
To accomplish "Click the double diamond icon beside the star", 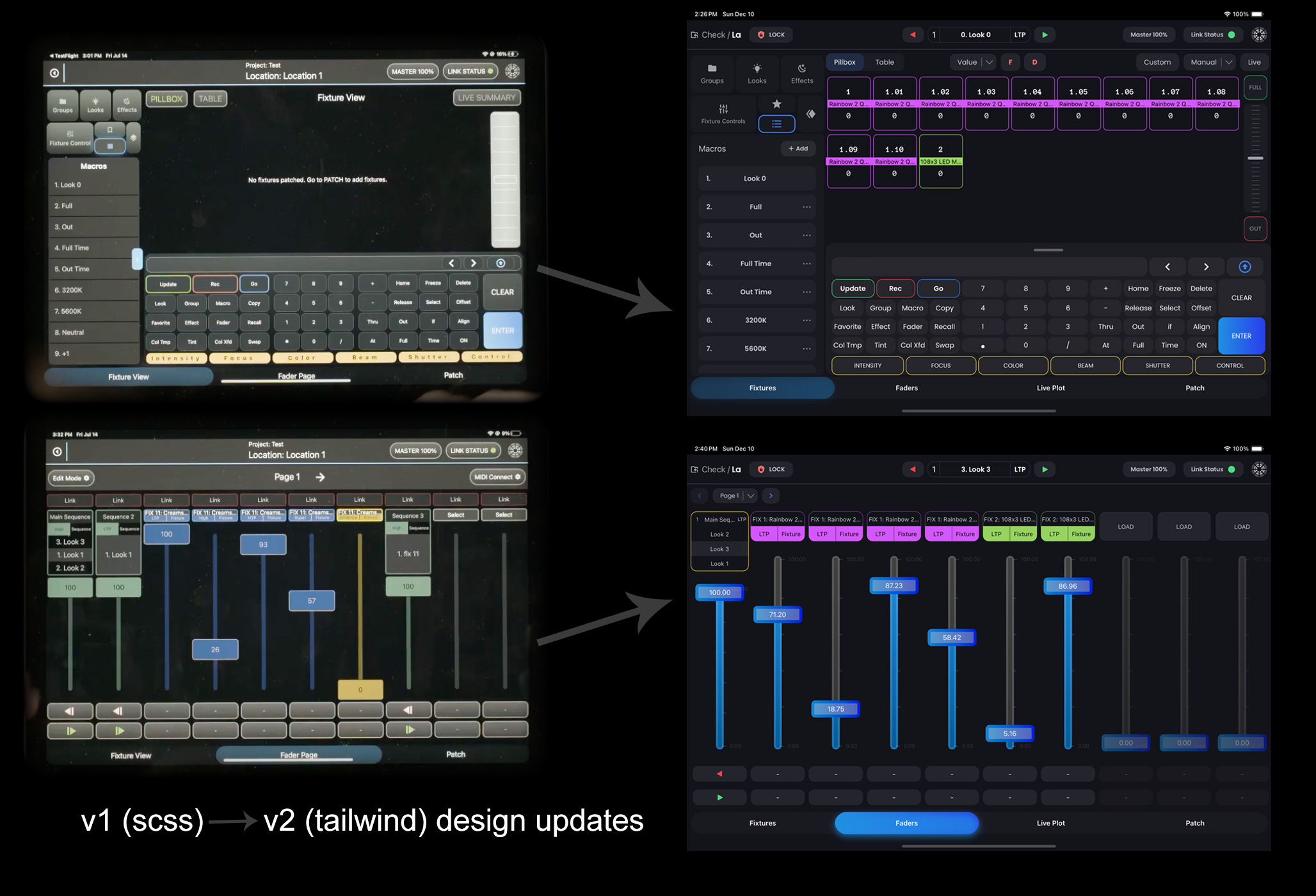I will pyautogui.click(x=811, y=114).
